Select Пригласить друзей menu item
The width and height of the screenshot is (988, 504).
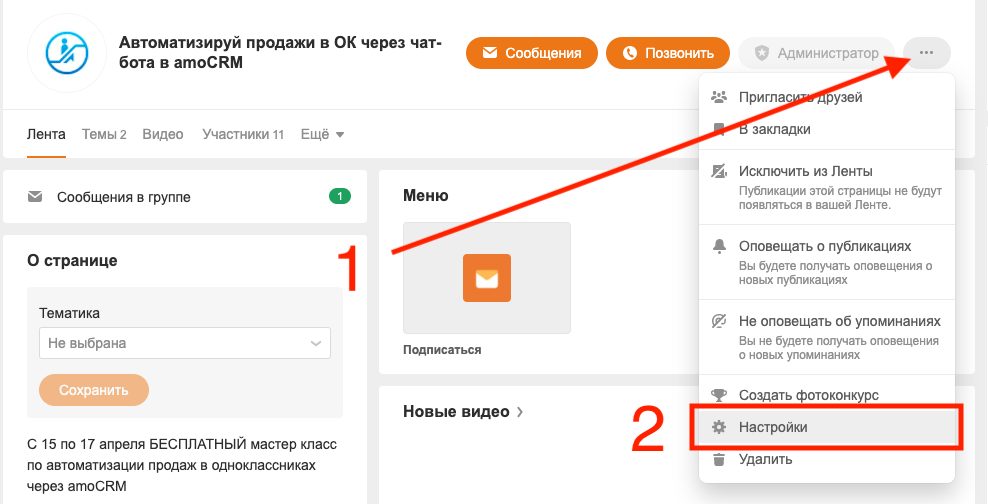point(827,97)
